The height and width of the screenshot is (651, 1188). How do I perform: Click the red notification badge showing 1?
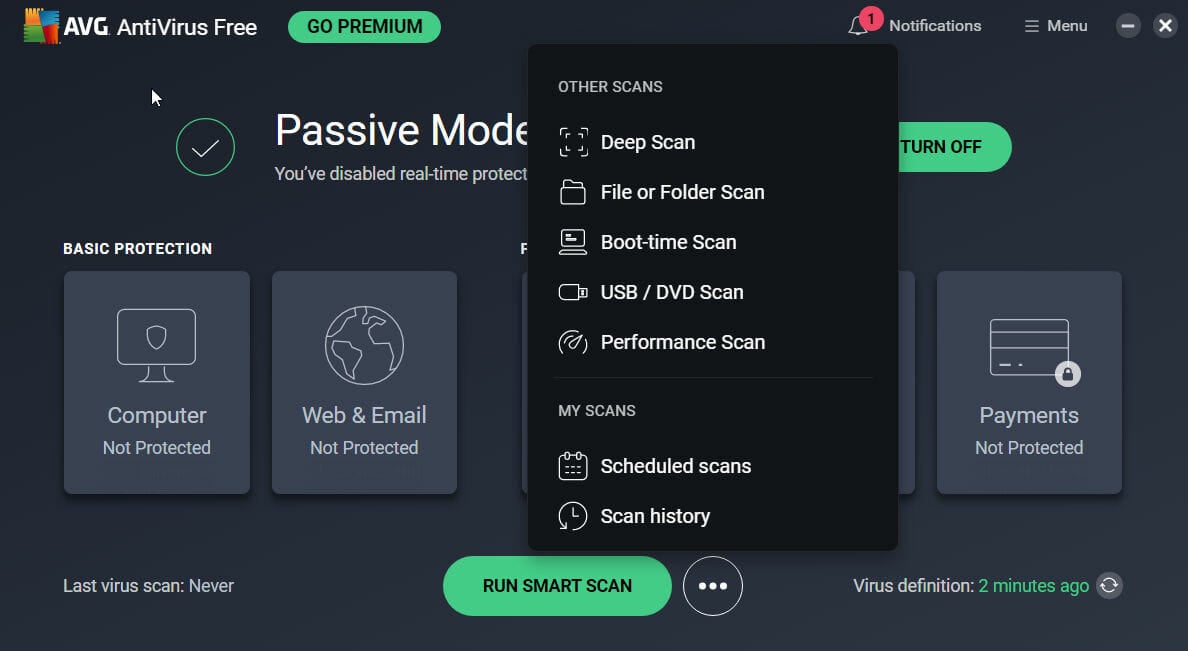coord(871,18)
